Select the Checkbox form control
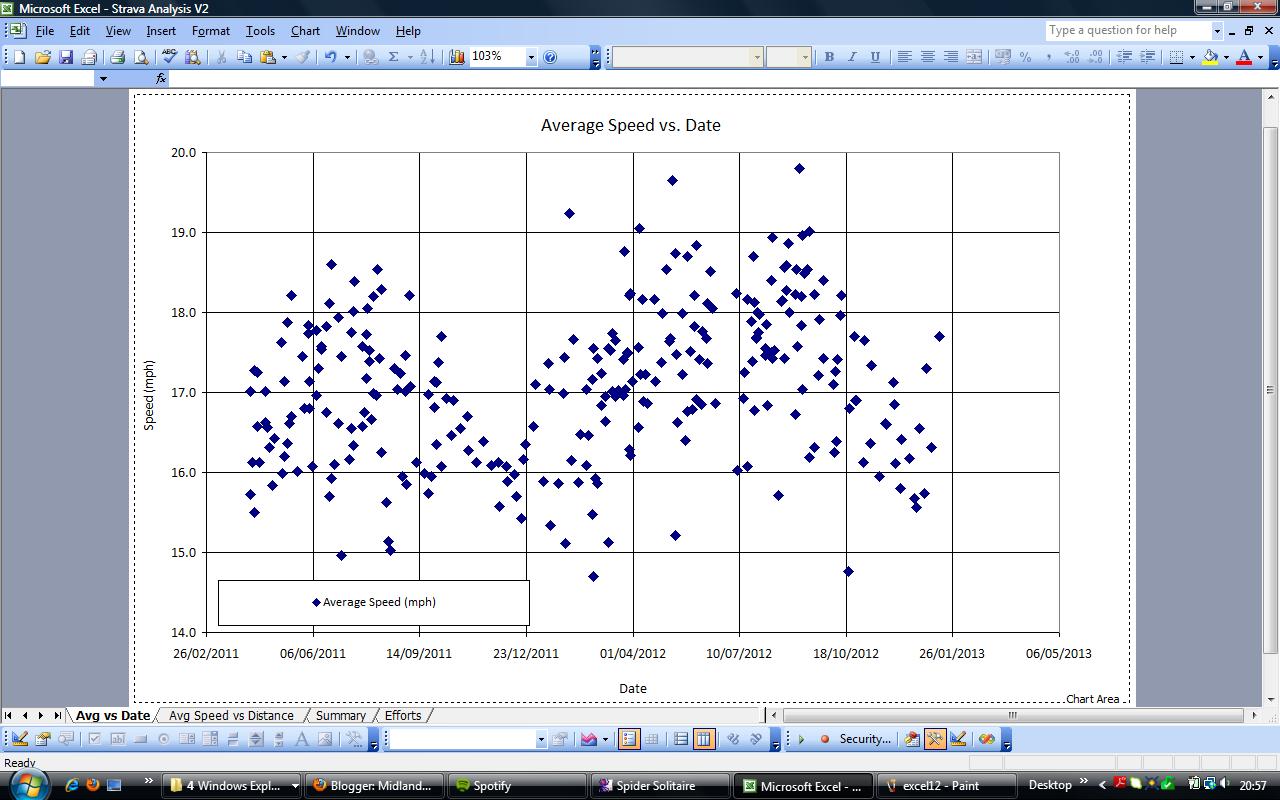Screen dimensions: 1280x800 pos(95,739)
